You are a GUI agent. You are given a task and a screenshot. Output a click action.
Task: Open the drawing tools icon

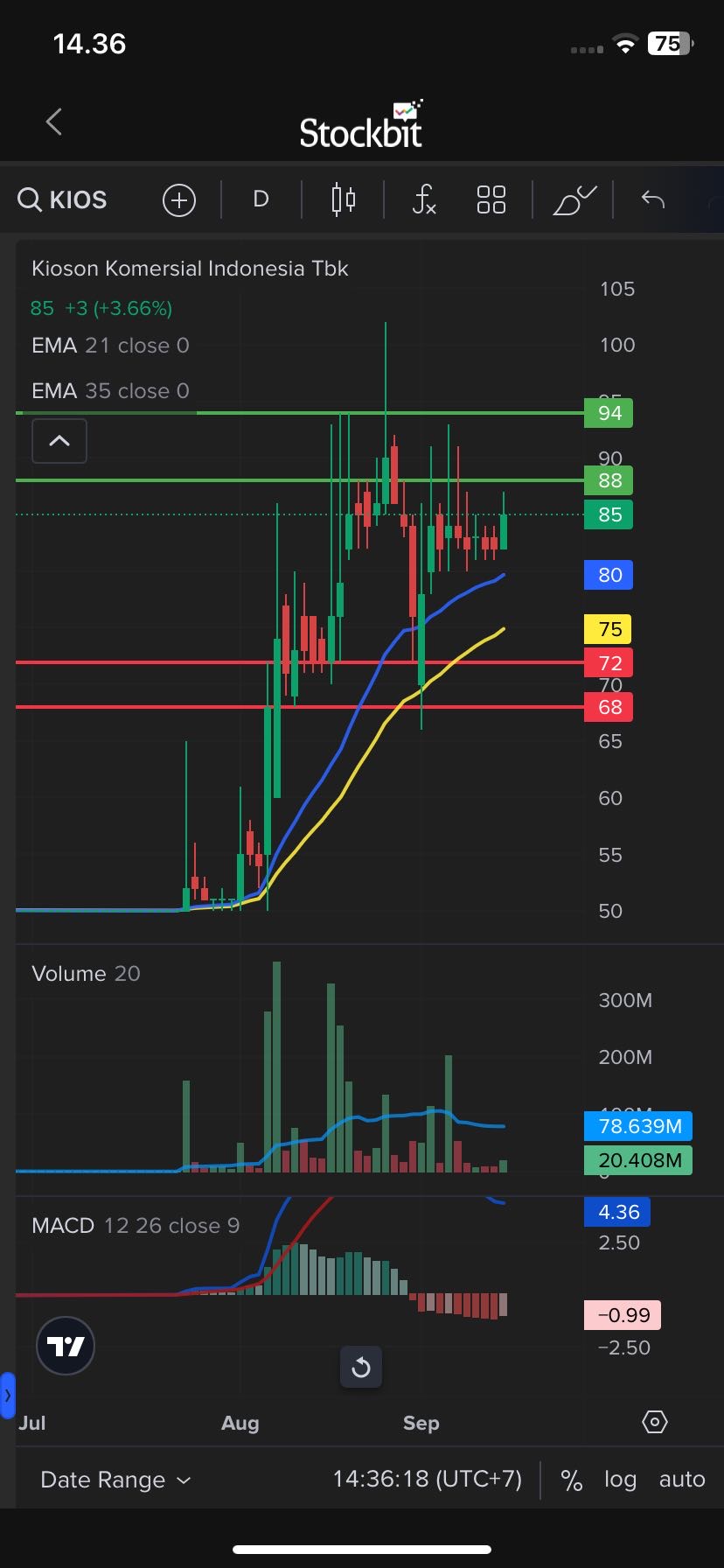(x=574, y=200)
